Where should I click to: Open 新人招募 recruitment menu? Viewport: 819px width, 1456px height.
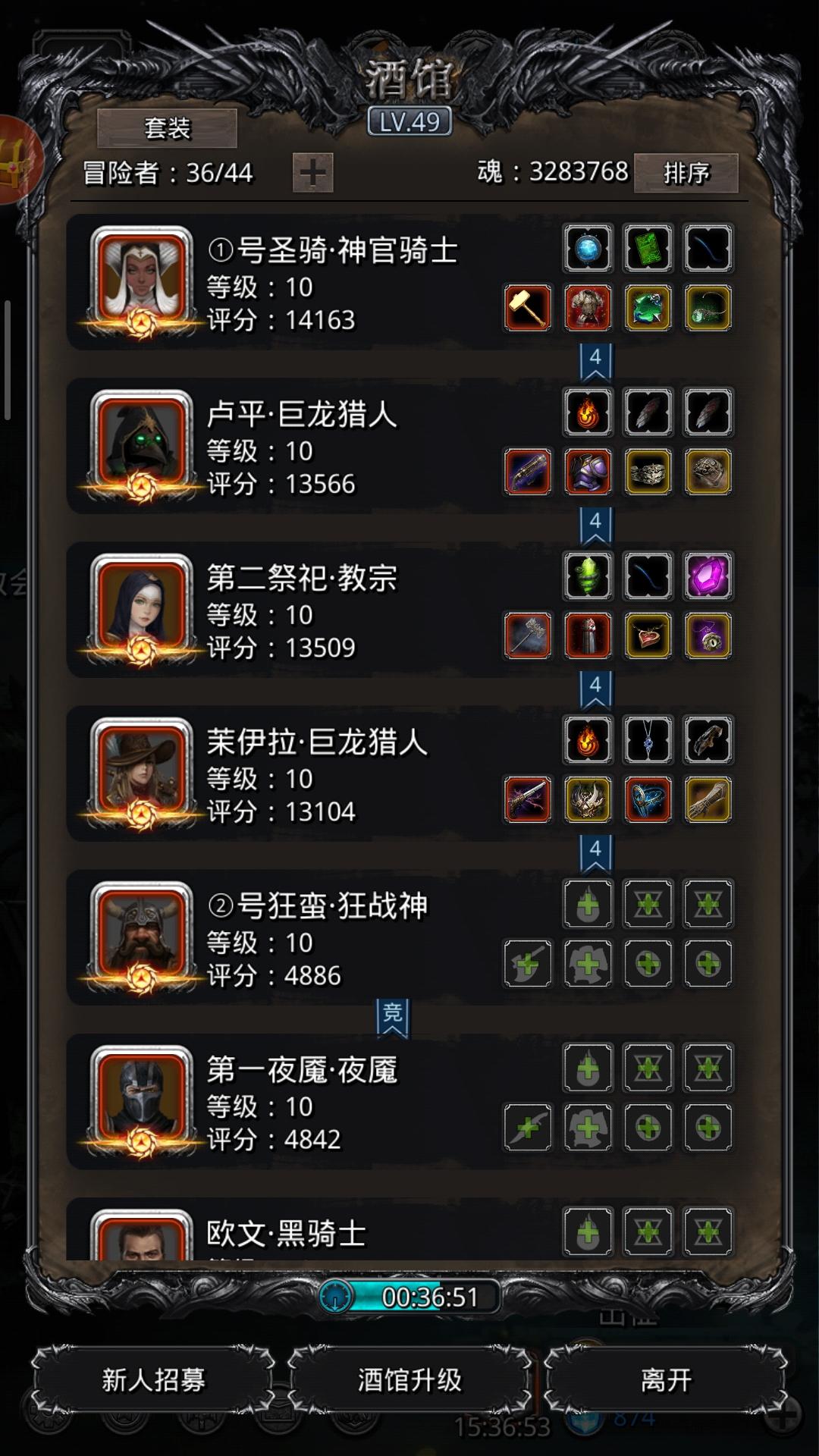point(153,1379)
